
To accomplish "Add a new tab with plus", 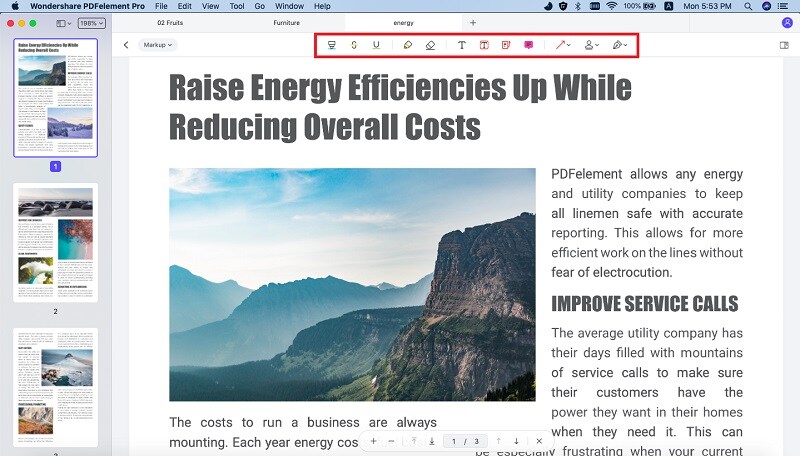I will click(473, 22).
